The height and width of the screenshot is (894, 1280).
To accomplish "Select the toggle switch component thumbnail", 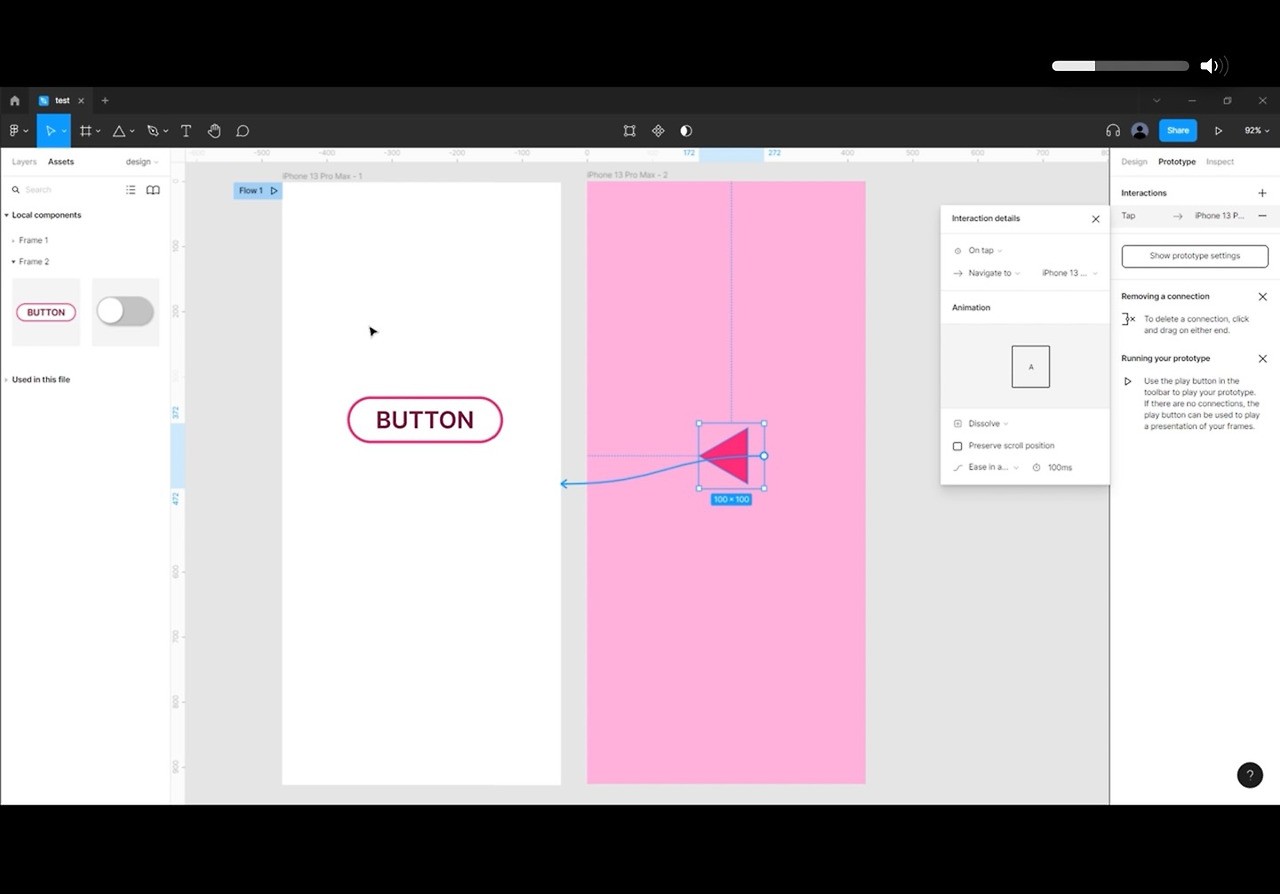I will (x=125, y=312).
